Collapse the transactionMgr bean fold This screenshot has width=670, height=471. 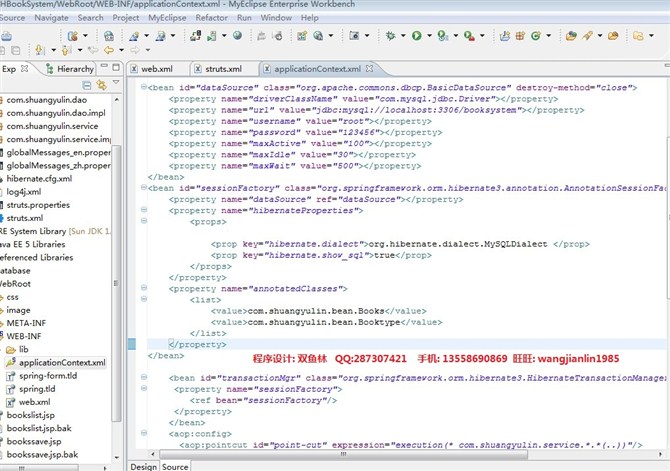tap(144, 377)
